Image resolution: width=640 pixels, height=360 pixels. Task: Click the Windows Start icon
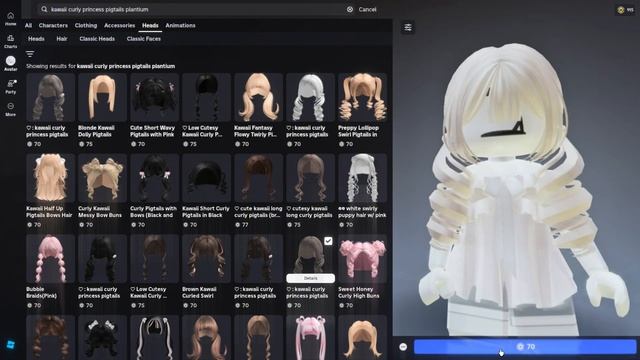click(11, 344)
